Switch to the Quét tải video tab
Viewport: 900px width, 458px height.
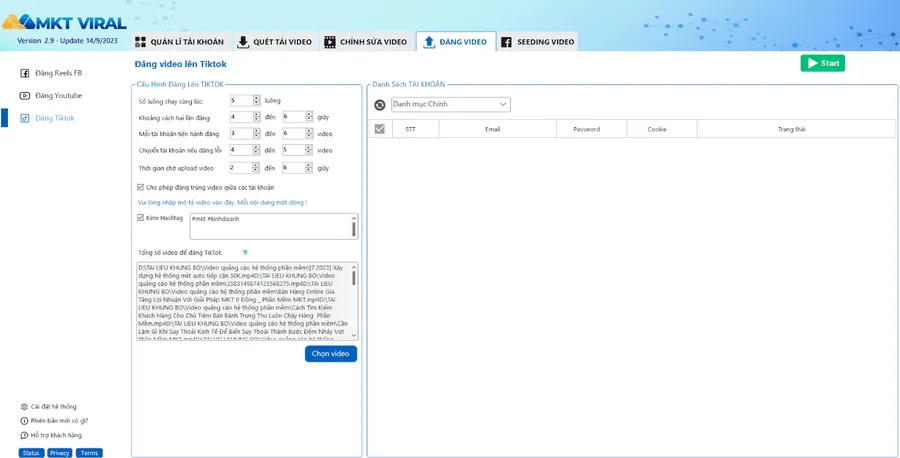tap(275, 42)
